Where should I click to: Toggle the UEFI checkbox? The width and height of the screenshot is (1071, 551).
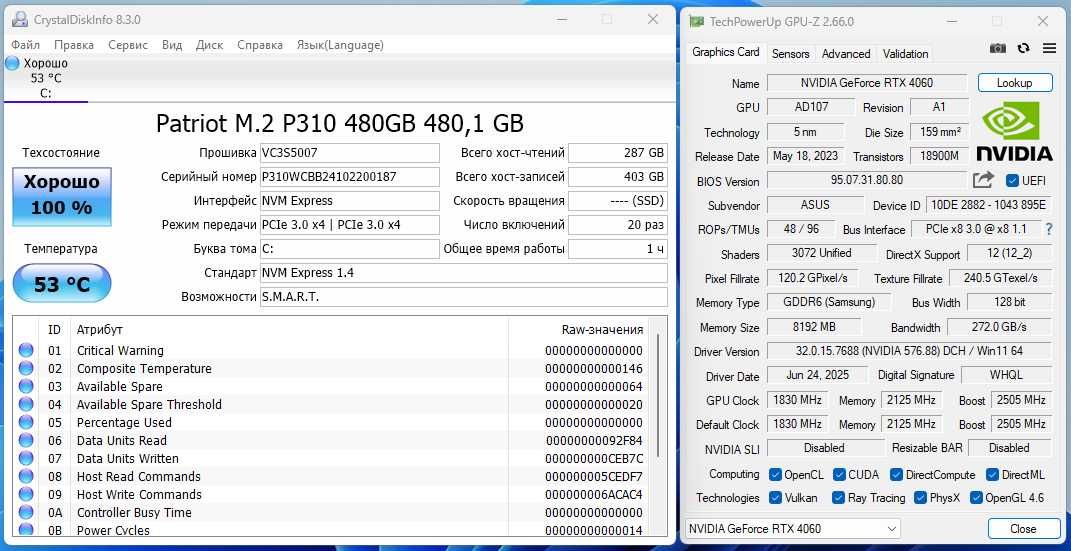pyautogui.click(x=1013, y=181)
